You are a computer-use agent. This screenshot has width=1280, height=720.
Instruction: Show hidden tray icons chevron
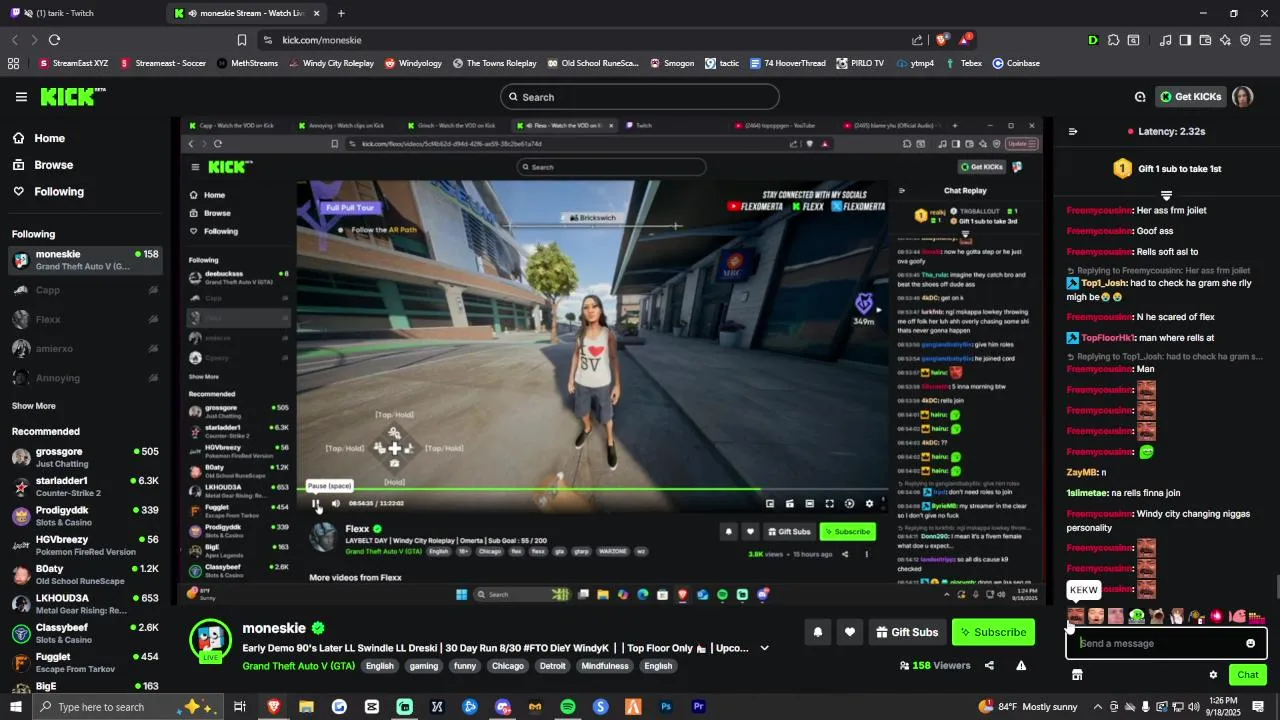click(x=1098, y=707)
